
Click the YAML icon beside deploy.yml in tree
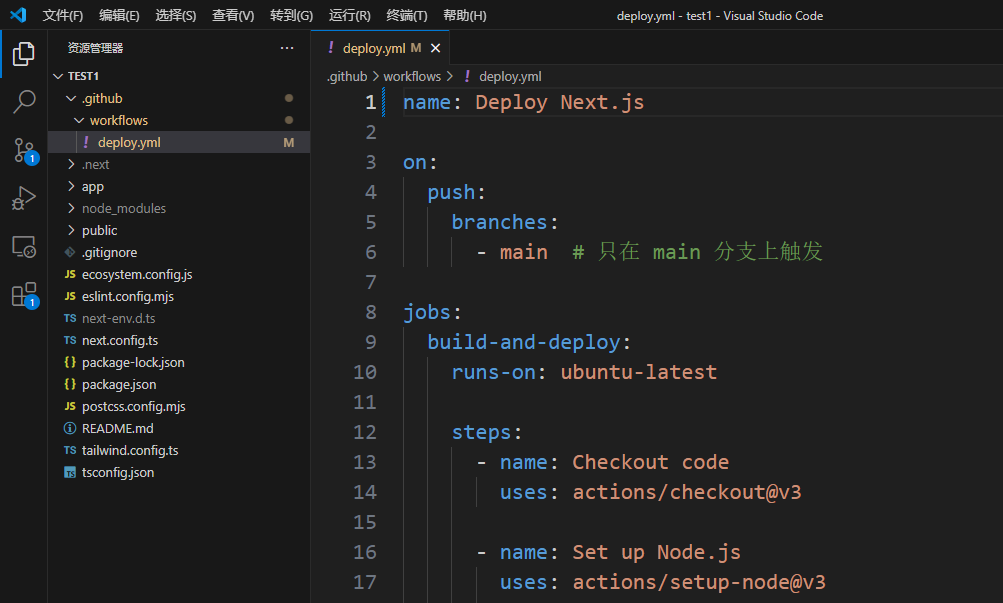pos(86,142)
